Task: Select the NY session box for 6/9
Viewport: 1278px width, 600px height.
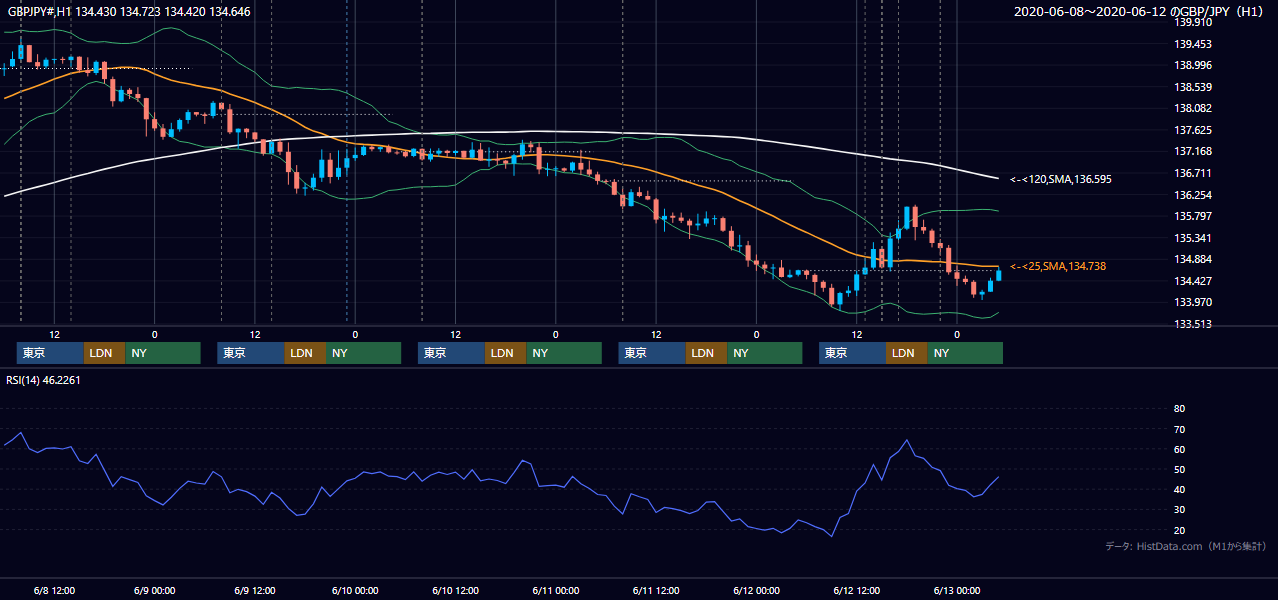Action: click(363, 353)
